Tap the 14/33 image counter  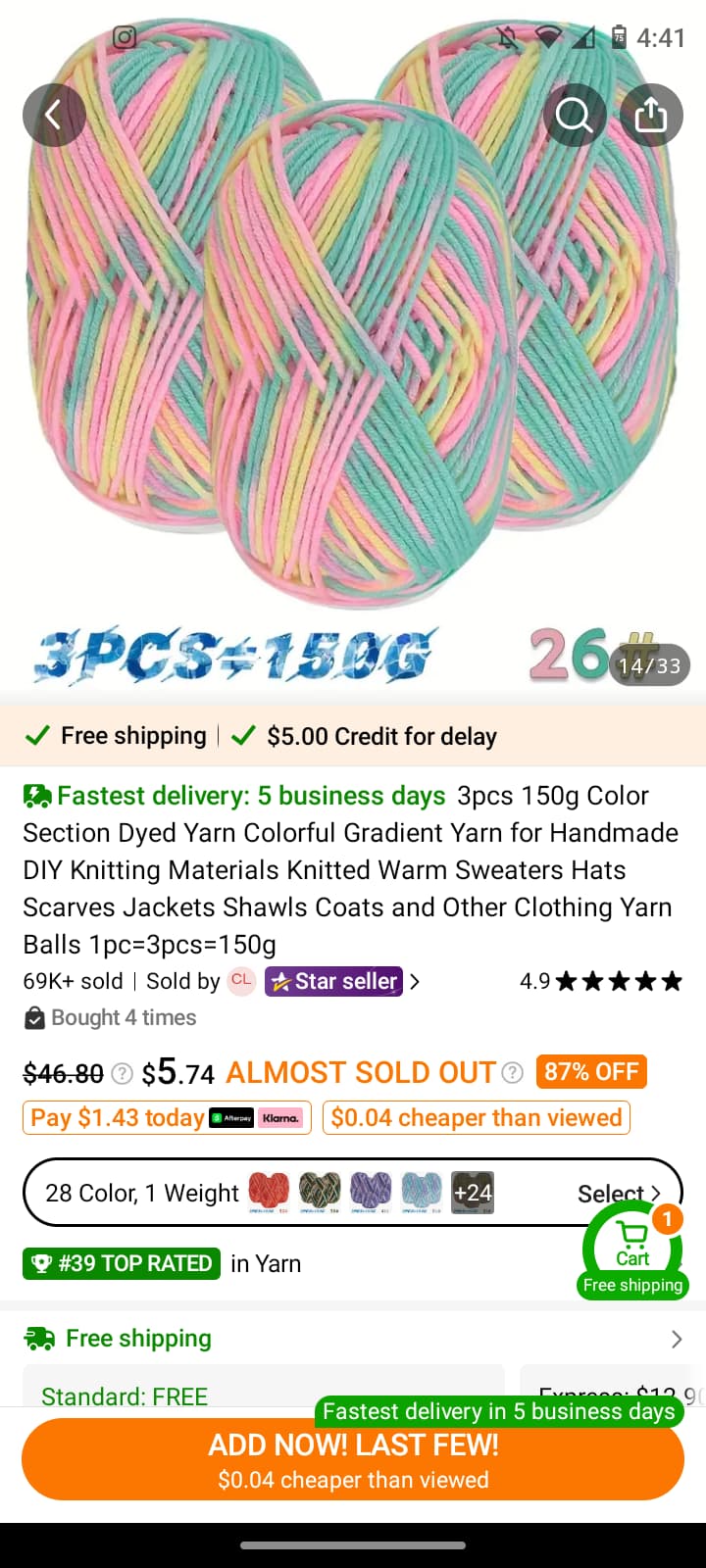tap(649, 666)
